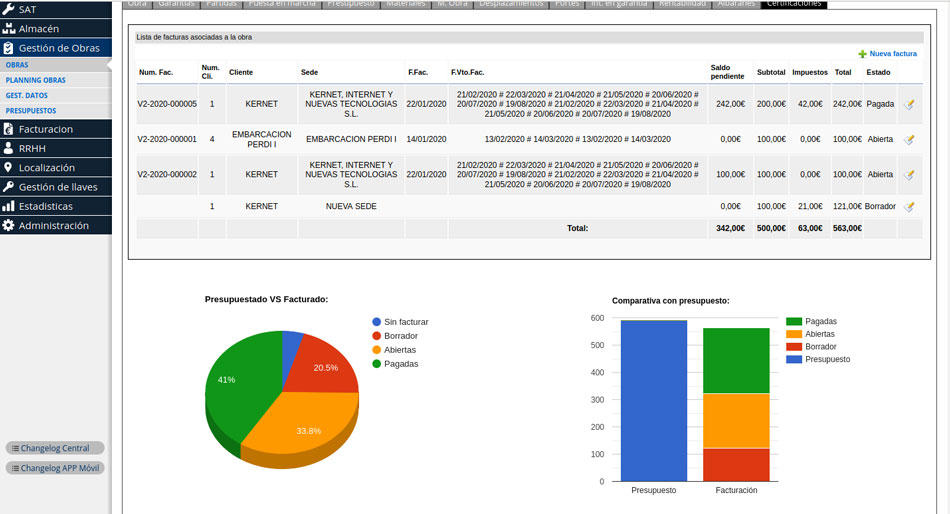Open GEST. DATOS submenu entry

(x=27, y=95)
